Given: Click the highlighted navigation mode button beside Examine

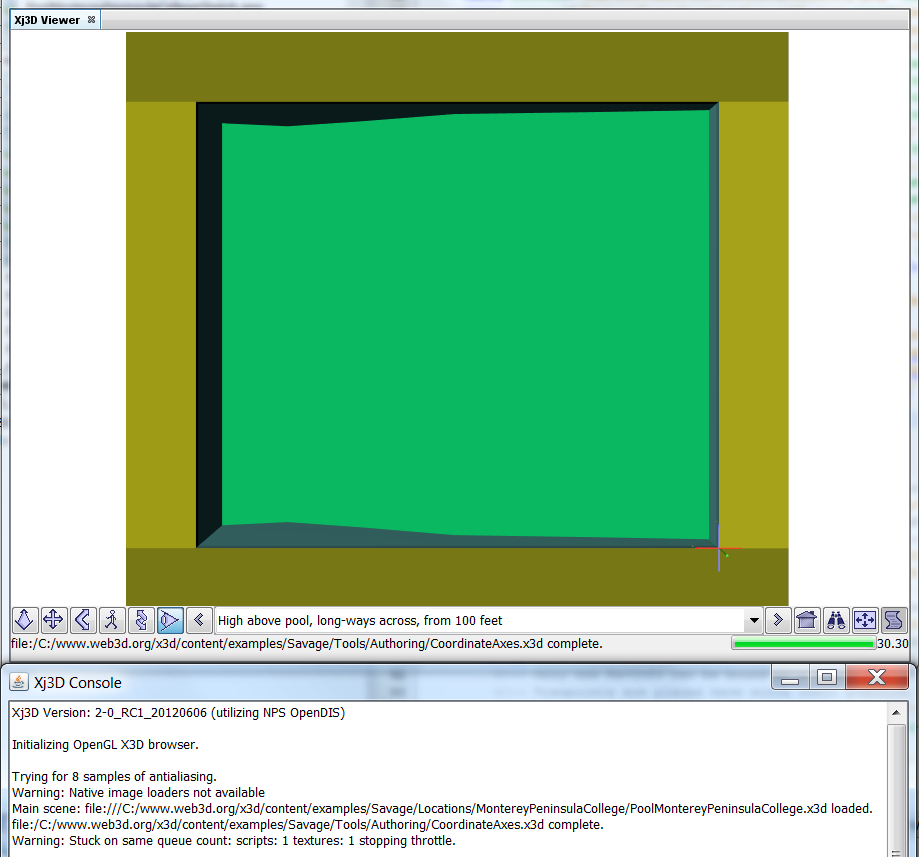Looking at the screenshot, I should (170, 620).
